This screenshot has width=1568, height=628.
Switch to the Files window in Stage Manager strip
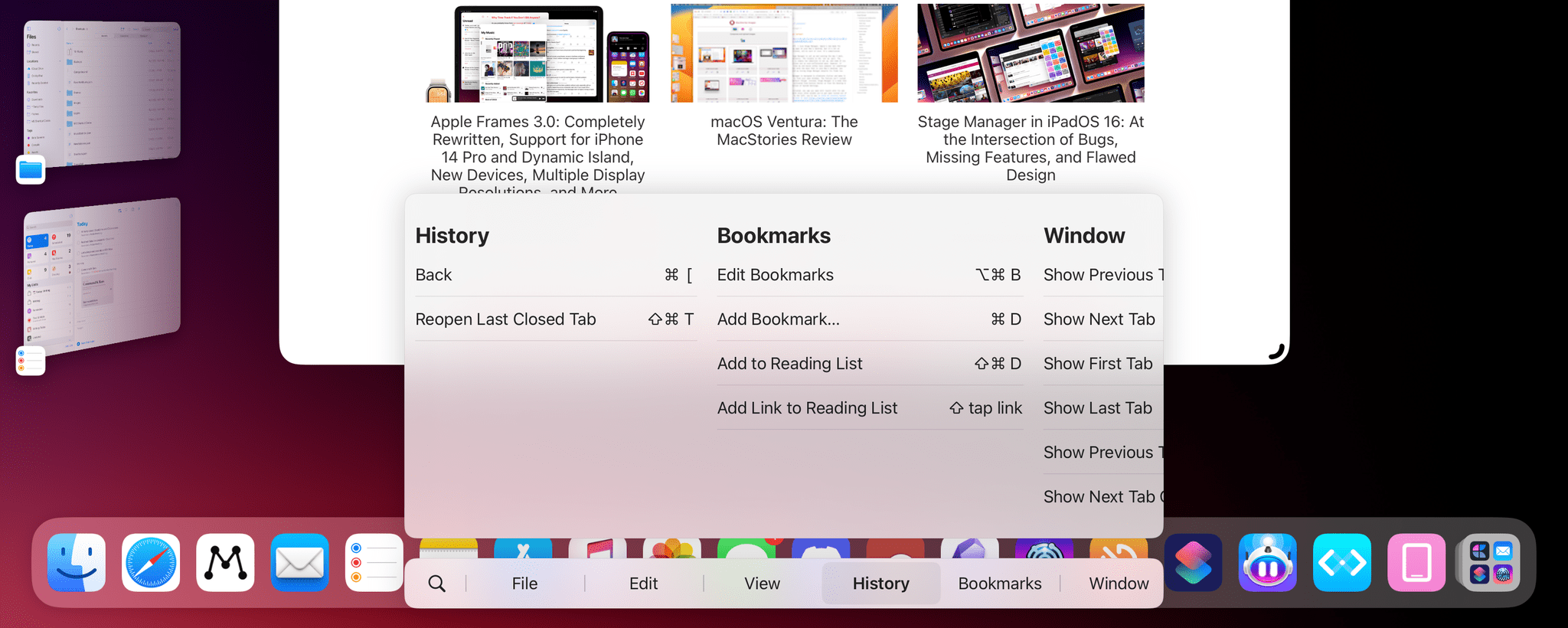coord(103,93)
